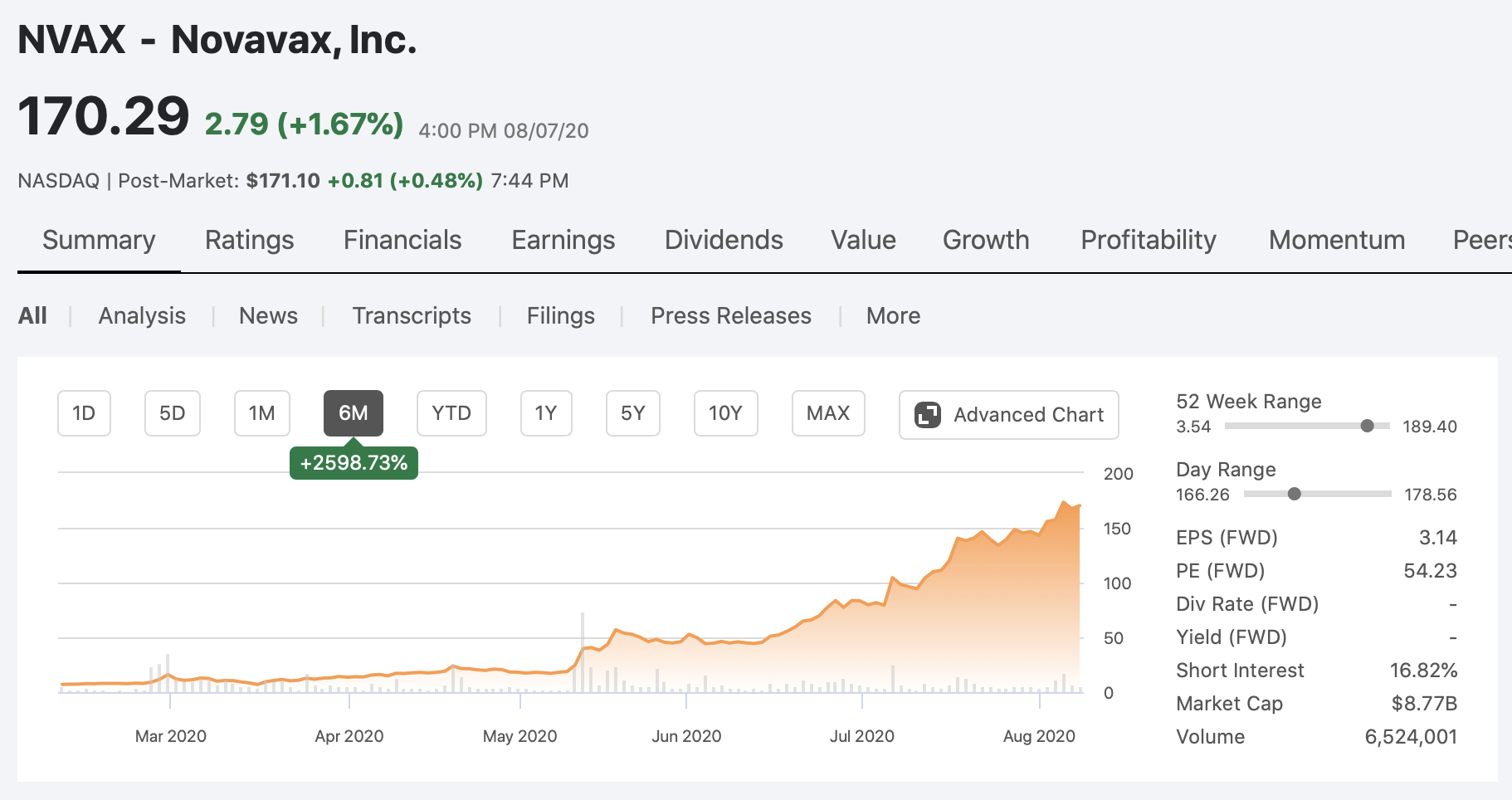1512x800 pixels.
Task: Click the 52 Week Range slider dot
Action: click(1367, 426)
